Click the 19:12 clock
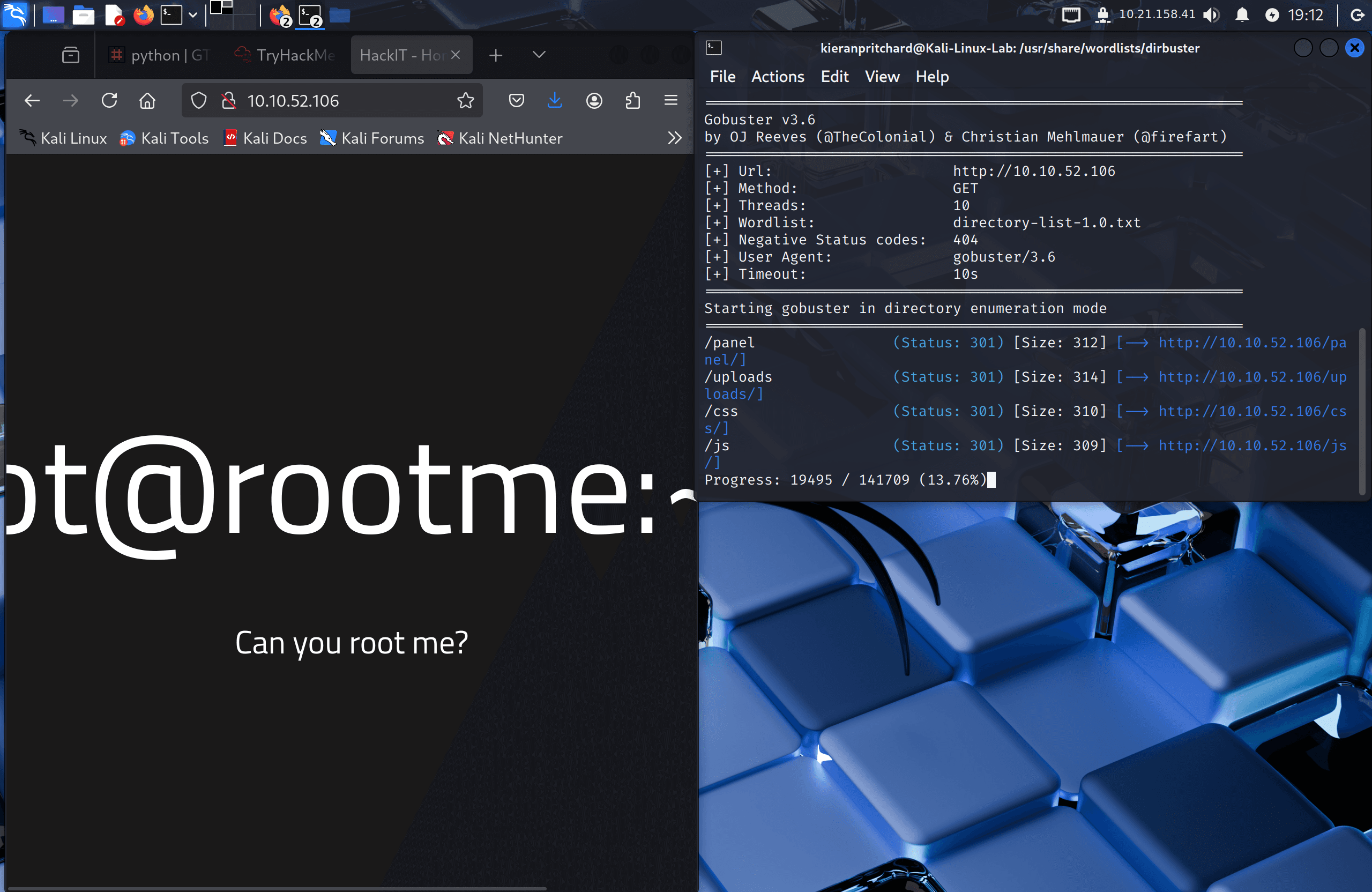Image resolution: width=1372 pixels, height=892 pixels. 1306,15
